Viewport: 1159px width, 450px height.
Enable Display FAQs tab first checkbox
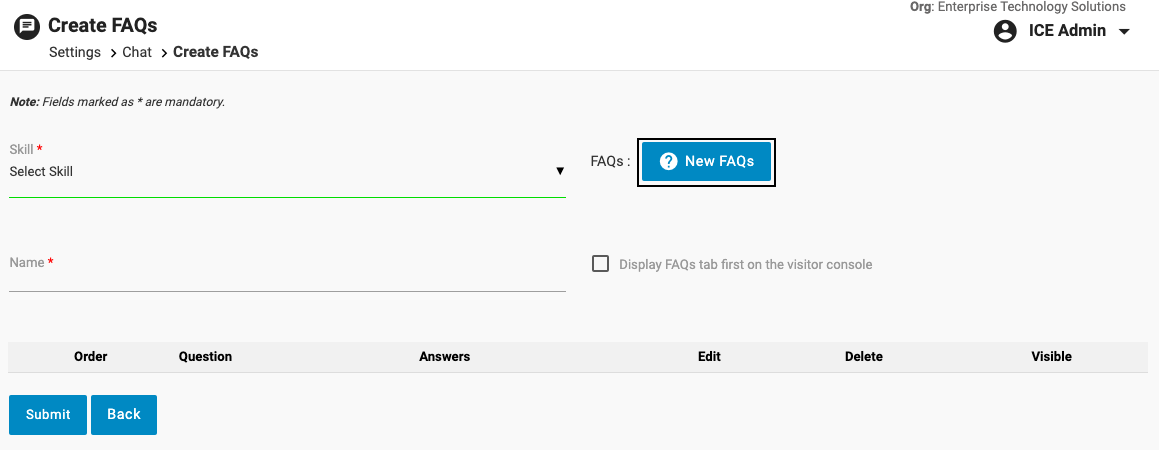click(x=601, y=264)
